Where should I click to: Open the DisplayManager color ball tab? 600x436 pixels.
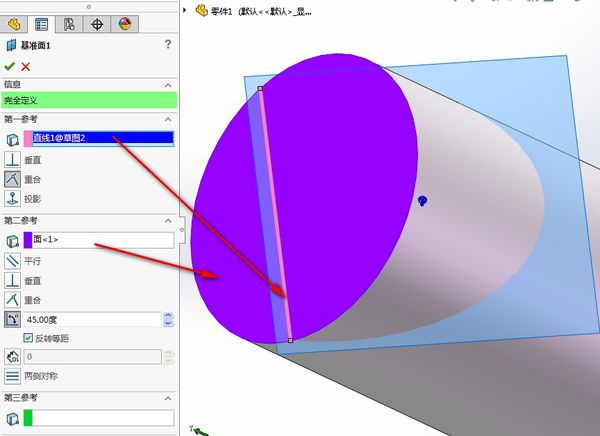click(x=125, y=24)
